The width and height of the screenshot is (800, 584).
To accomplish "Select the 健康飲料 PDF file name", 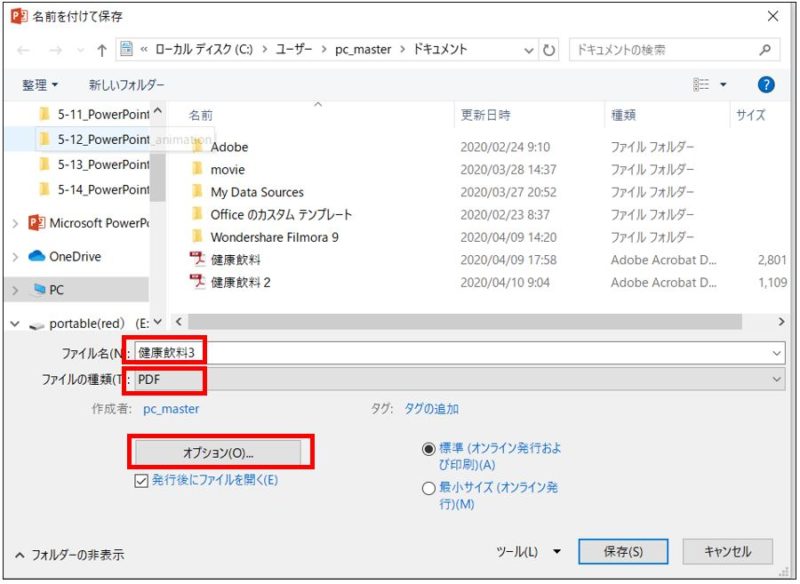I will (235, 260).
